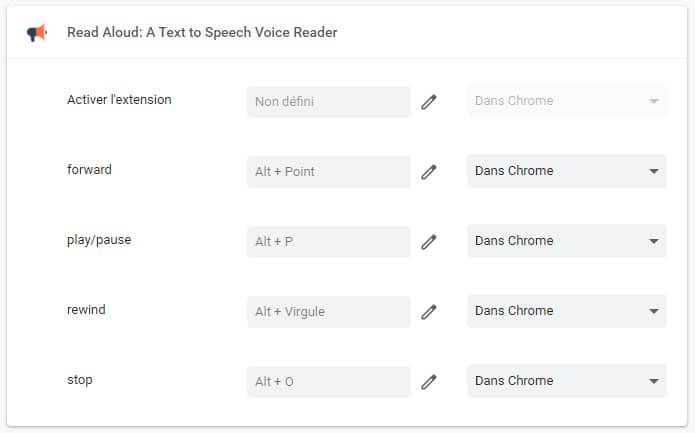Expand the rewind scope Dans Chrome dropdown
695x433 pixels.
567,311
